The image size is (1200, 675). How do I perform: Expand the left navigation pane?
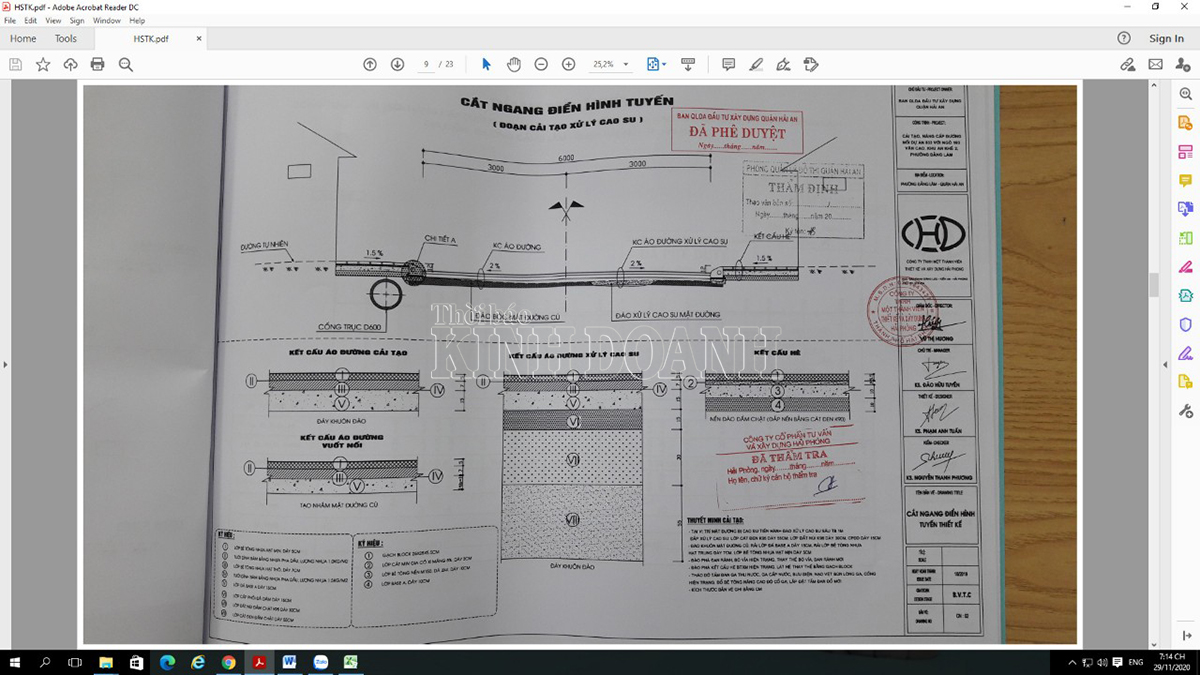pos(5,364)
